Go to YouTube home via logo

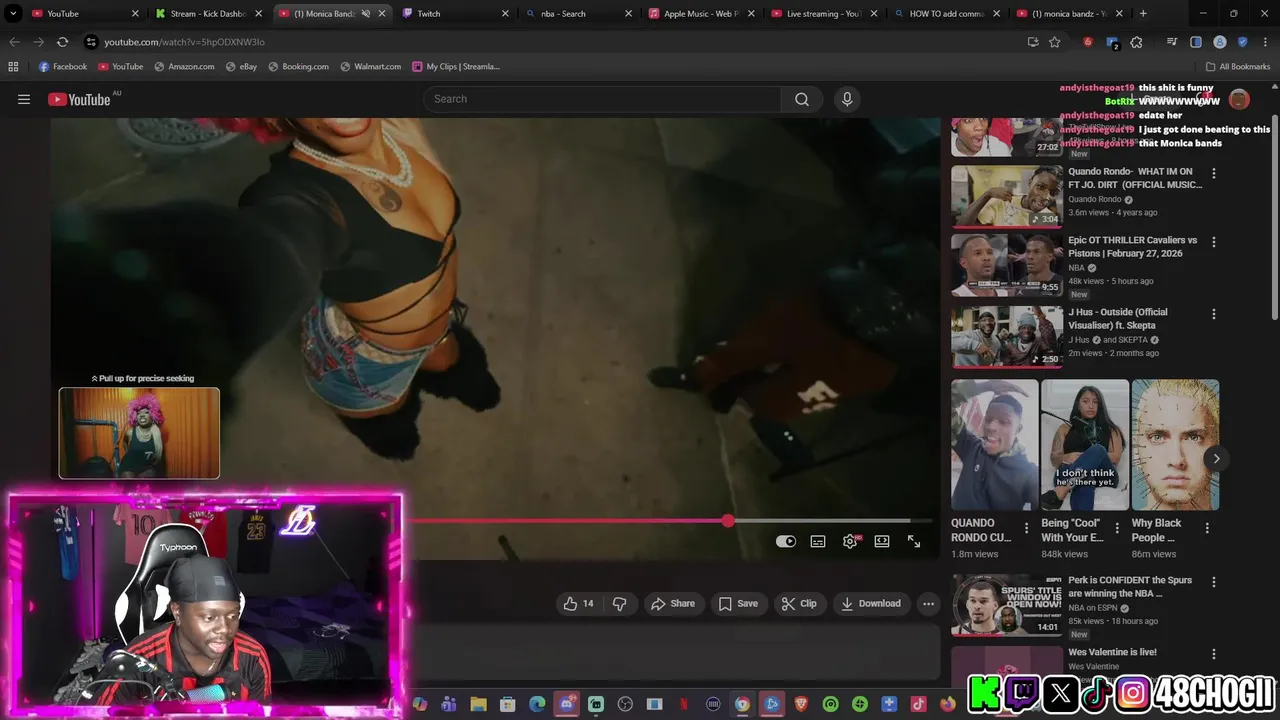pyautogui.click(x=79, y=99)
